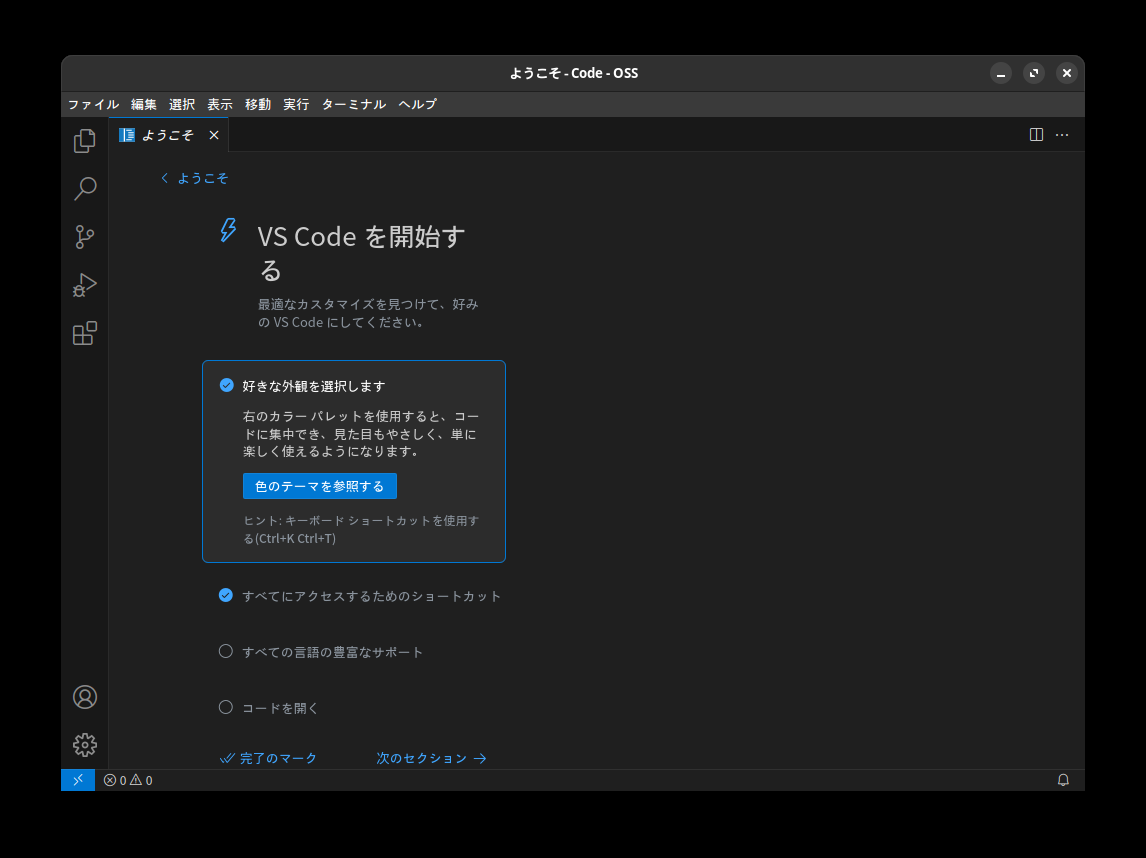Expand the すべての言語の豊富なサポート step
This screenshot has height=858, width=1146.
tap(333, 652)
